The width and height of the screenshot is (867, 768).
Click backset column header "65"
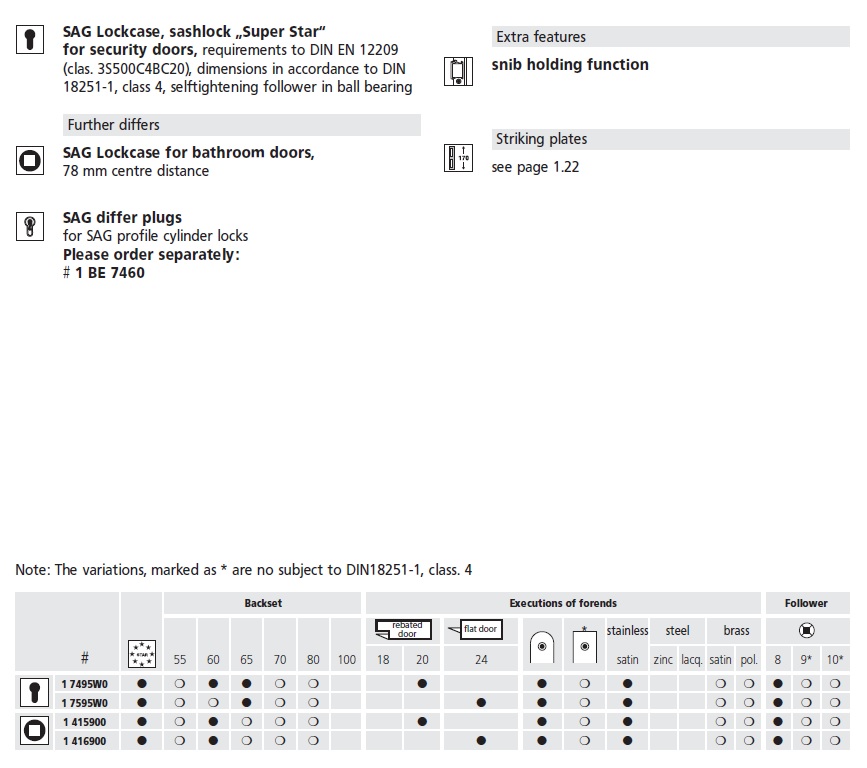[246, 660]
